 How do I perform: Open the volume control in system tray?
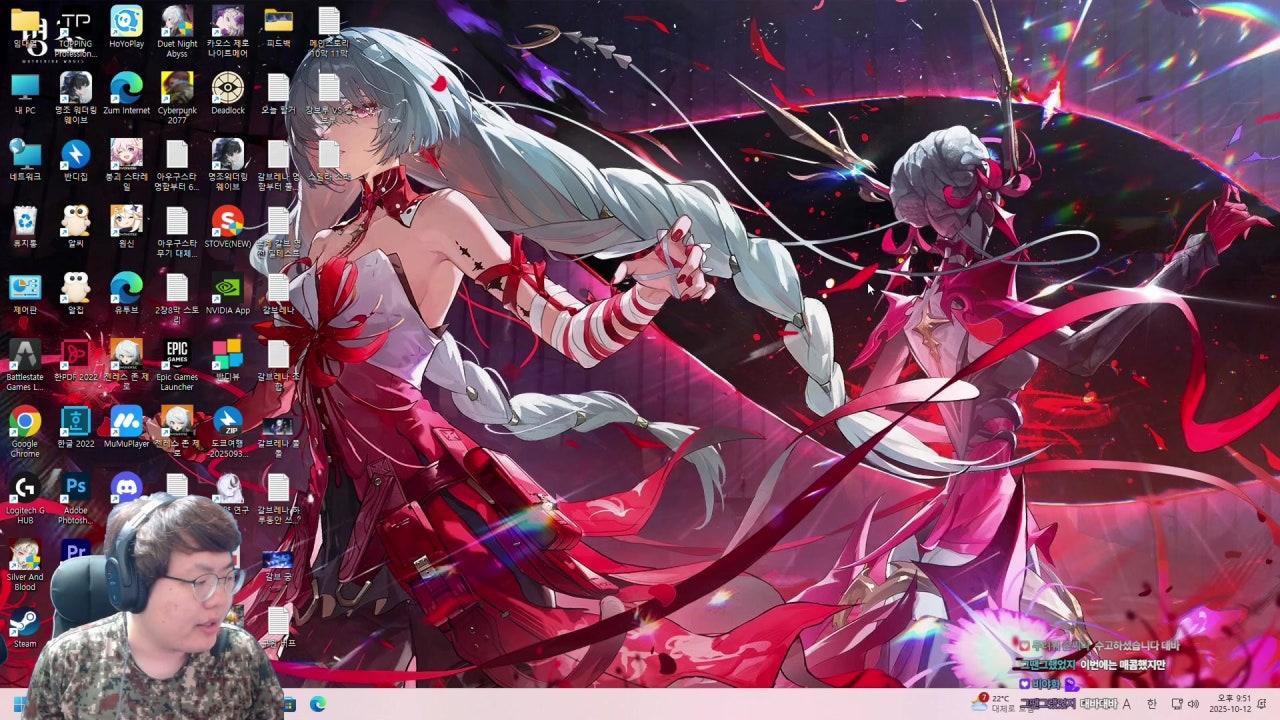[x=1193, y=704]
